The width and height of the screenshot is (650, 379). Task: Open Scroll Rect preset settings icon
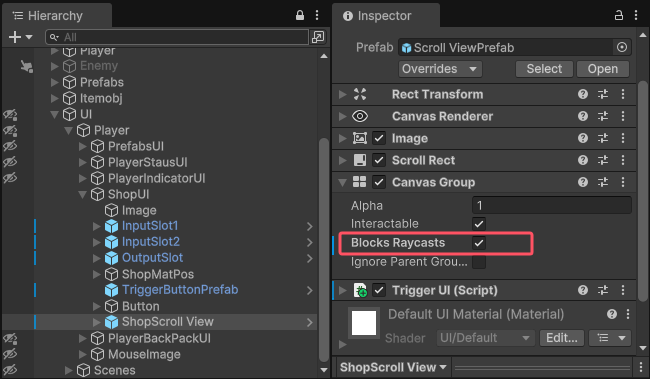click(603, 160)
